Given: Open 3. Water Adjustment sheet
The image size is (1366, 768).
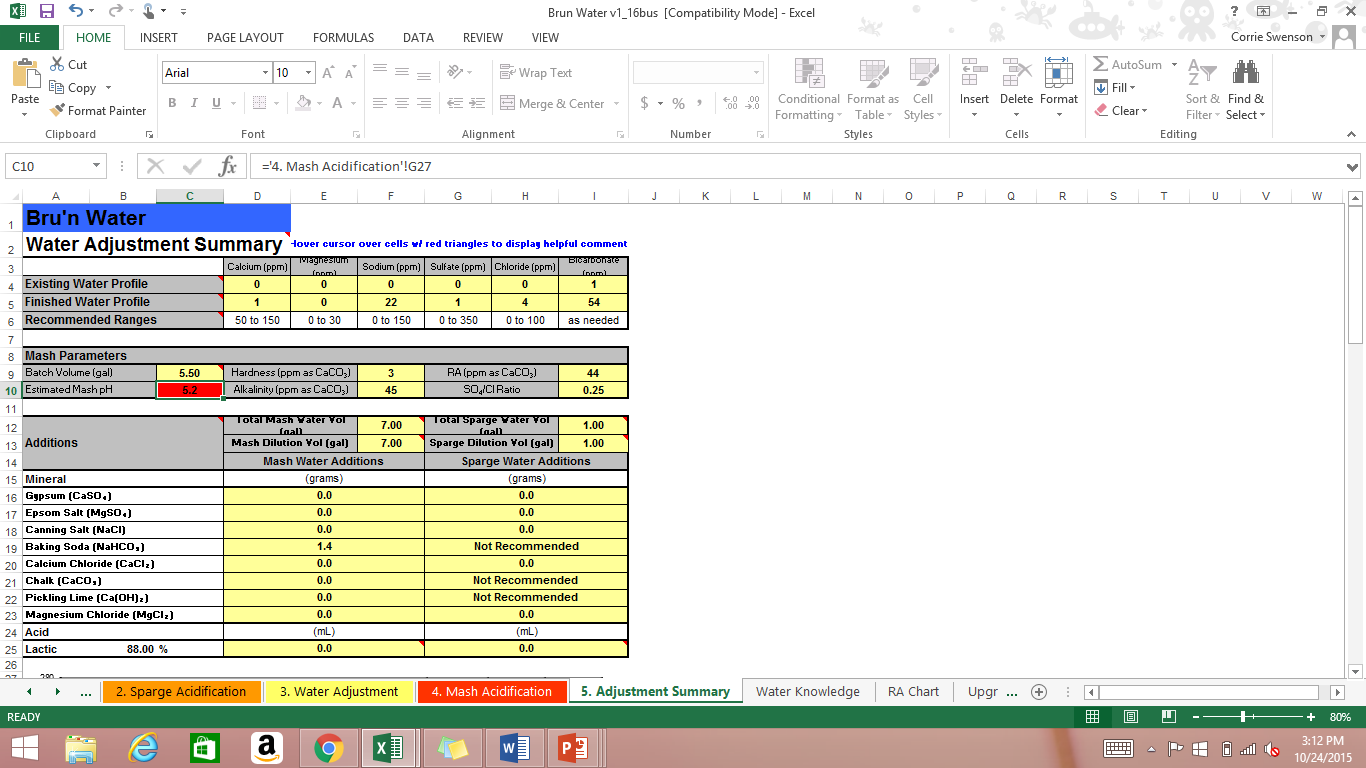Looking at the screenshot, I should (x=339, y=691).
